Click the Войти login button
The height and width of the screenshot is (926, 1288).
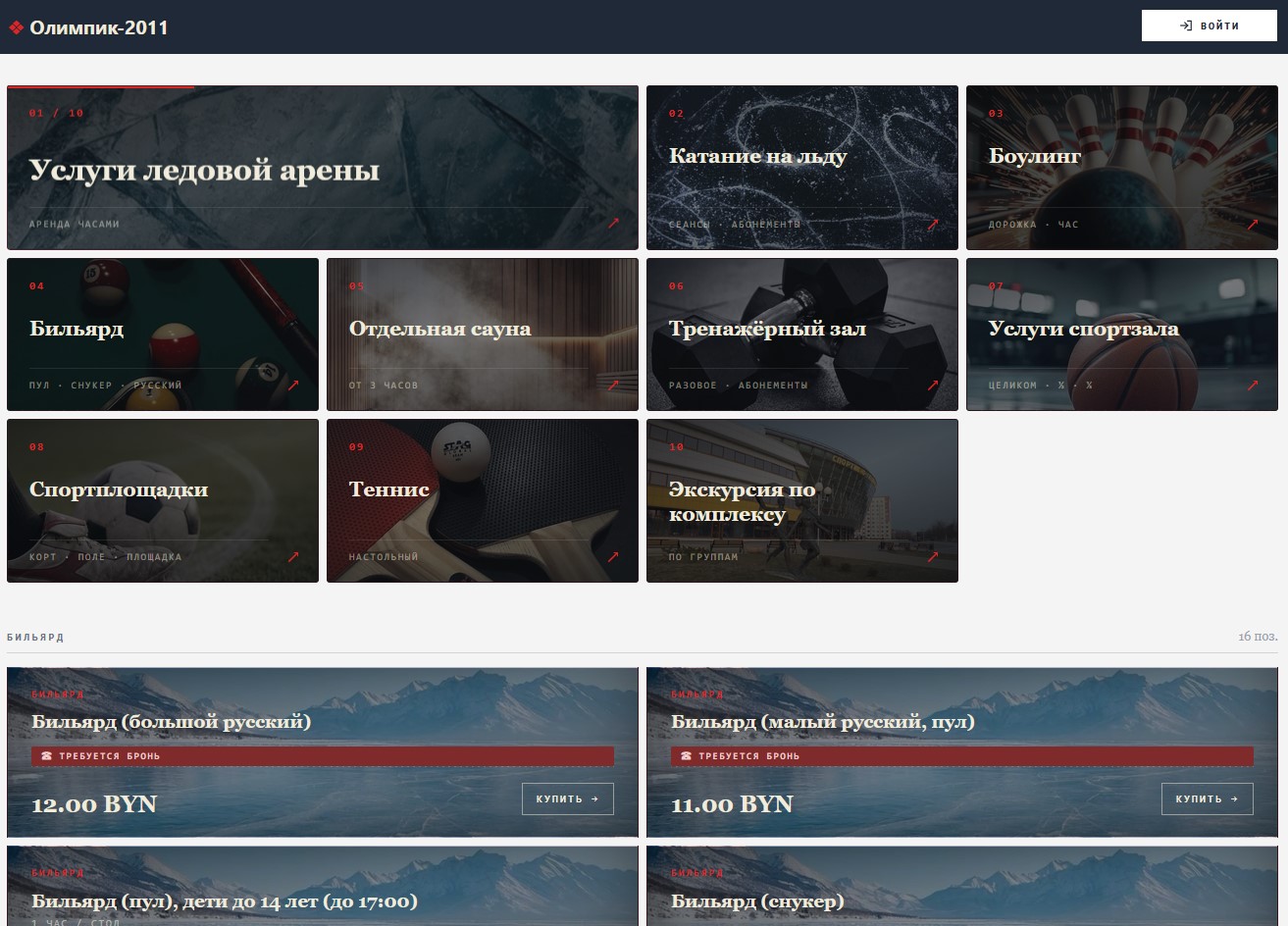pos(1209,26)
